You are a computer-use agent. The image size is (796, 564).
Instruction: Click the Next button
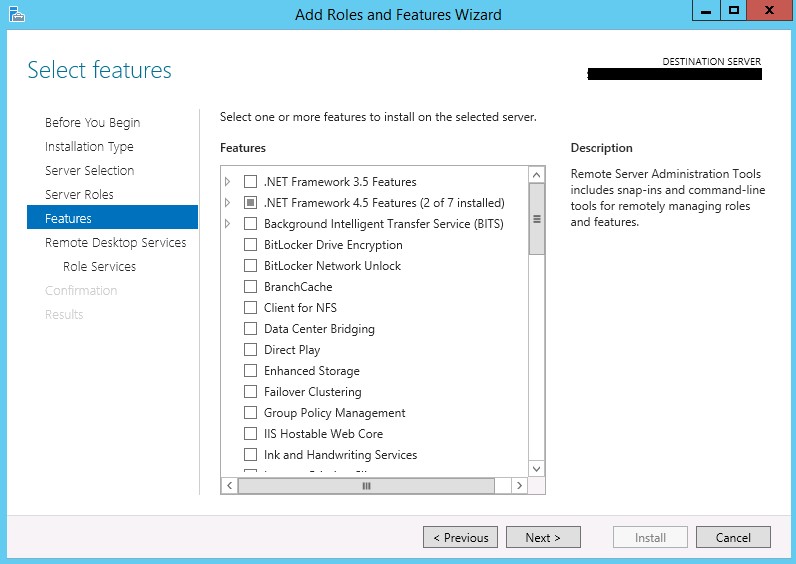pyautogui.click(x=542, y=537)
